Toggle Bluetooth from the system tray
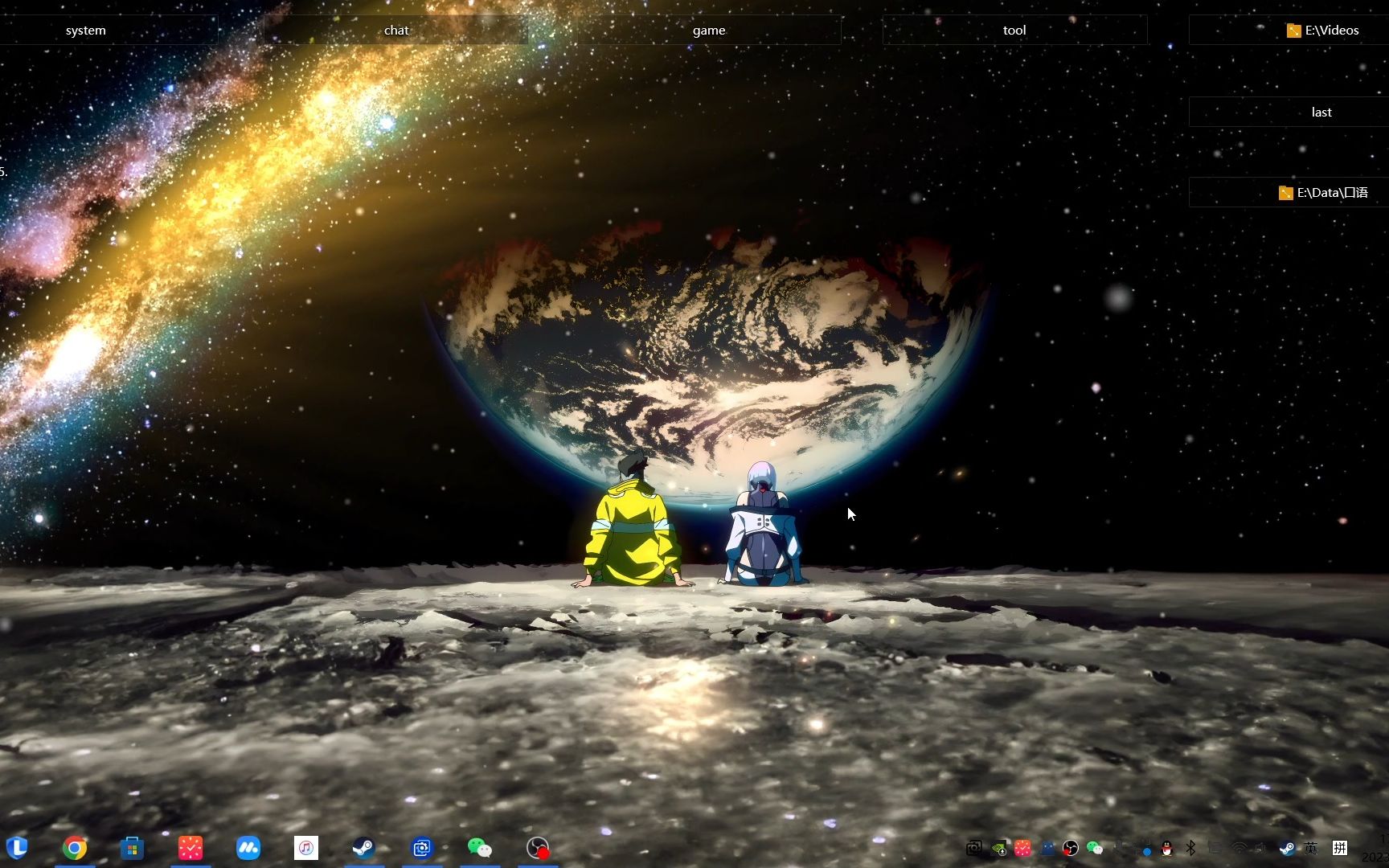 (1190, 847)
